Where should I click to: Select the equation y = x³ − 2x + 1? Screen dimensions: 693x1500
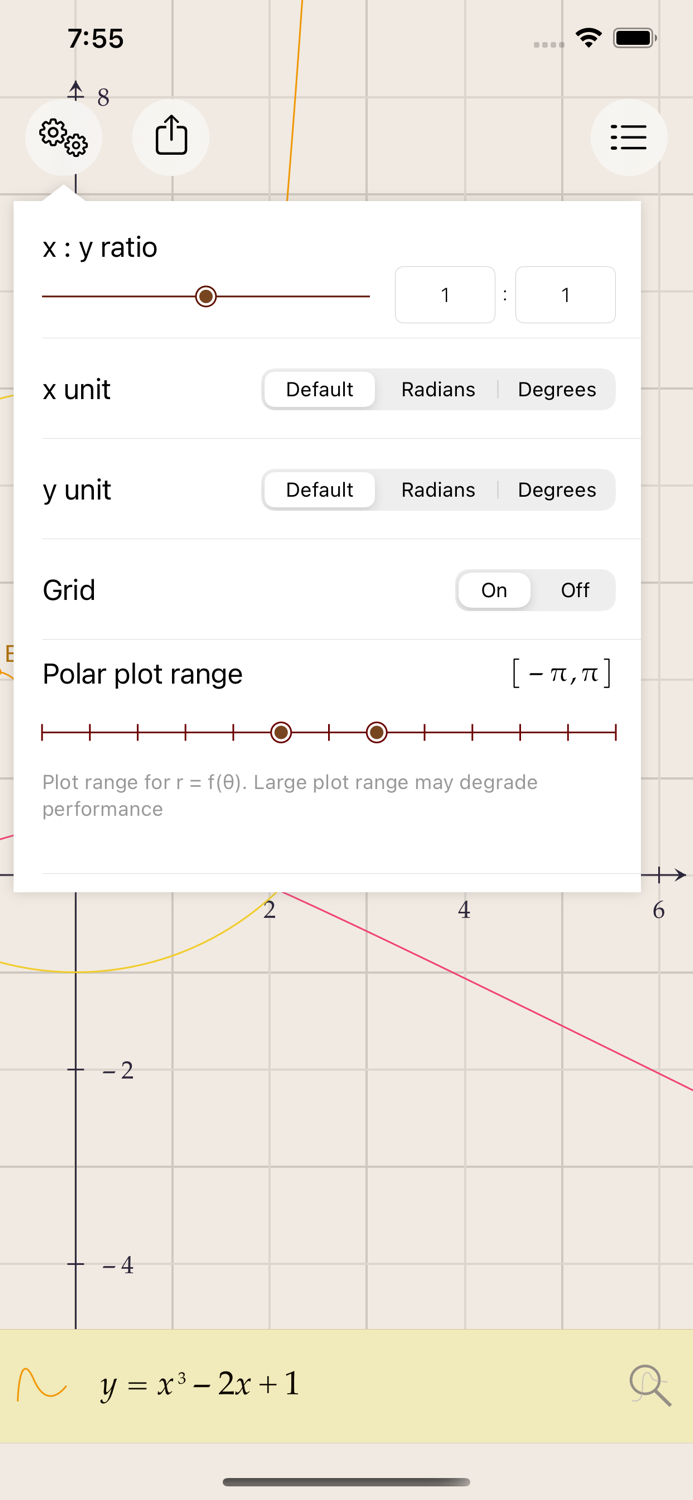[x=200, y=1385]
